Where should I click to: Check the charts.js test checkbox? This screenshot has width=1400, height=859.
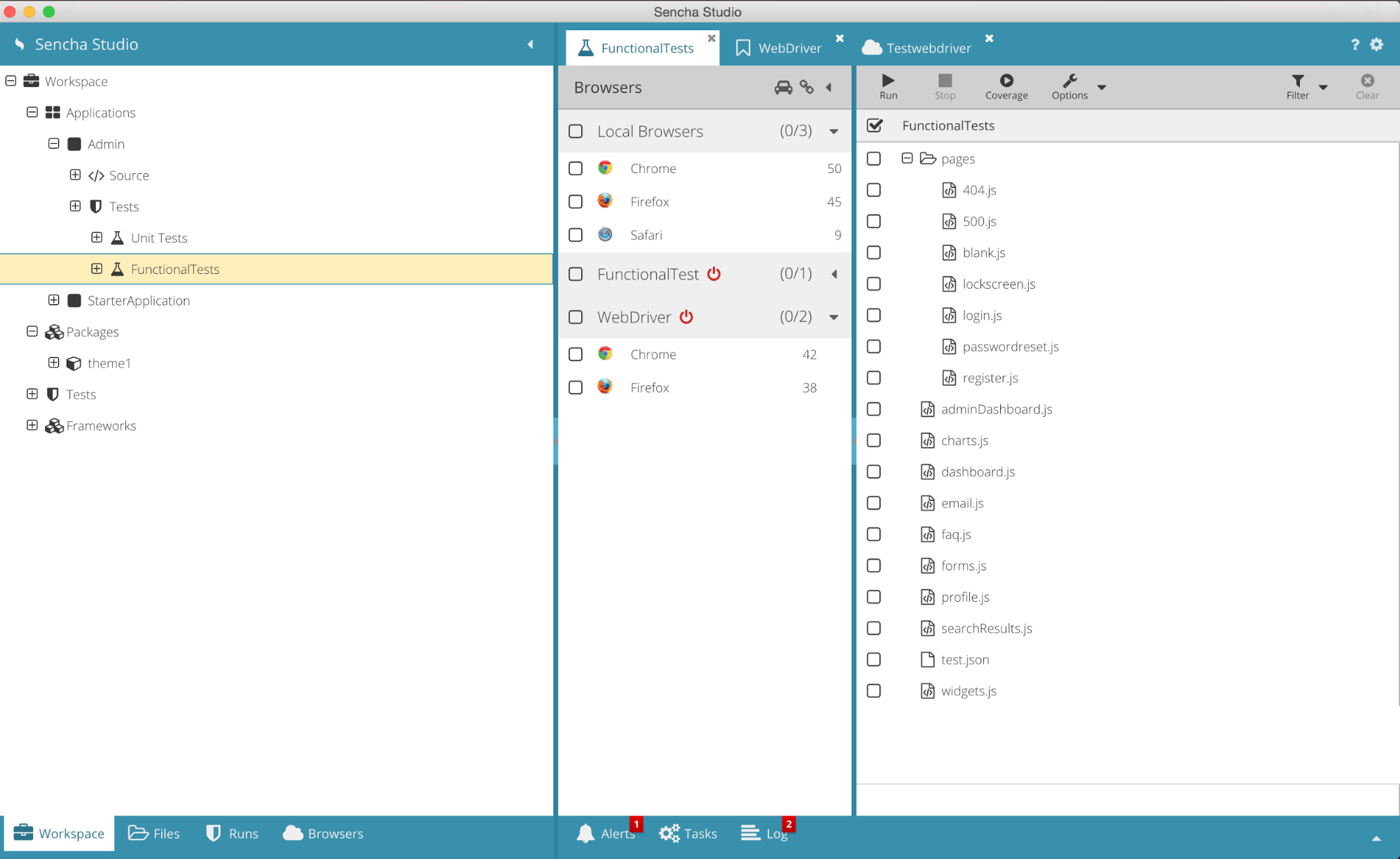click(873, 440)
